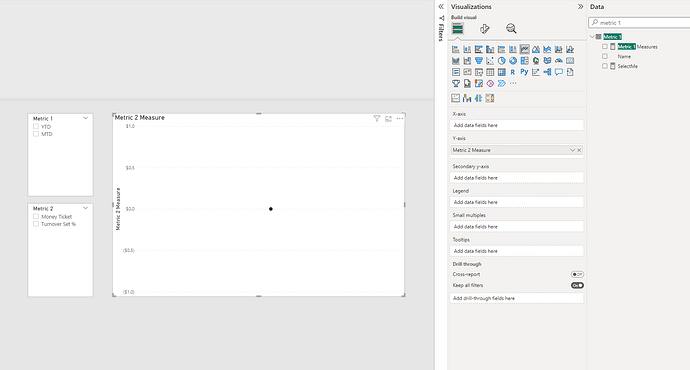
Task: Toggle the Keep all filters switch
Action: point(577,286)
